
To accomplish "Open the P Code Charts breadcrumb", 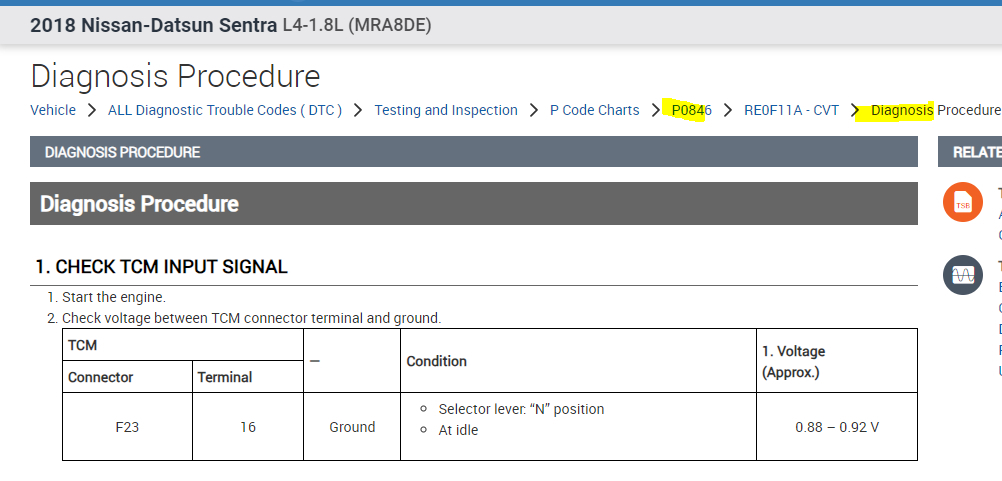I will pyautogui.click(x=594, y=110).
